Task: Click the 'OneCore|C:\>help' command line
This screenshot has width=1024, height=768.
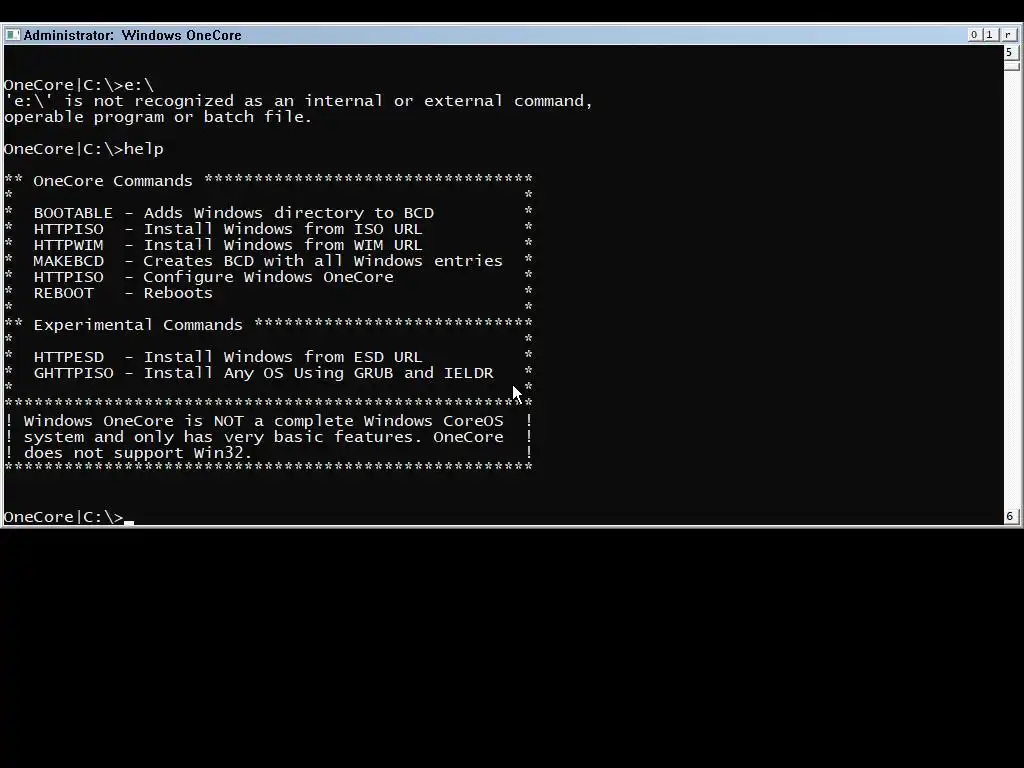Action: (84, 149)
